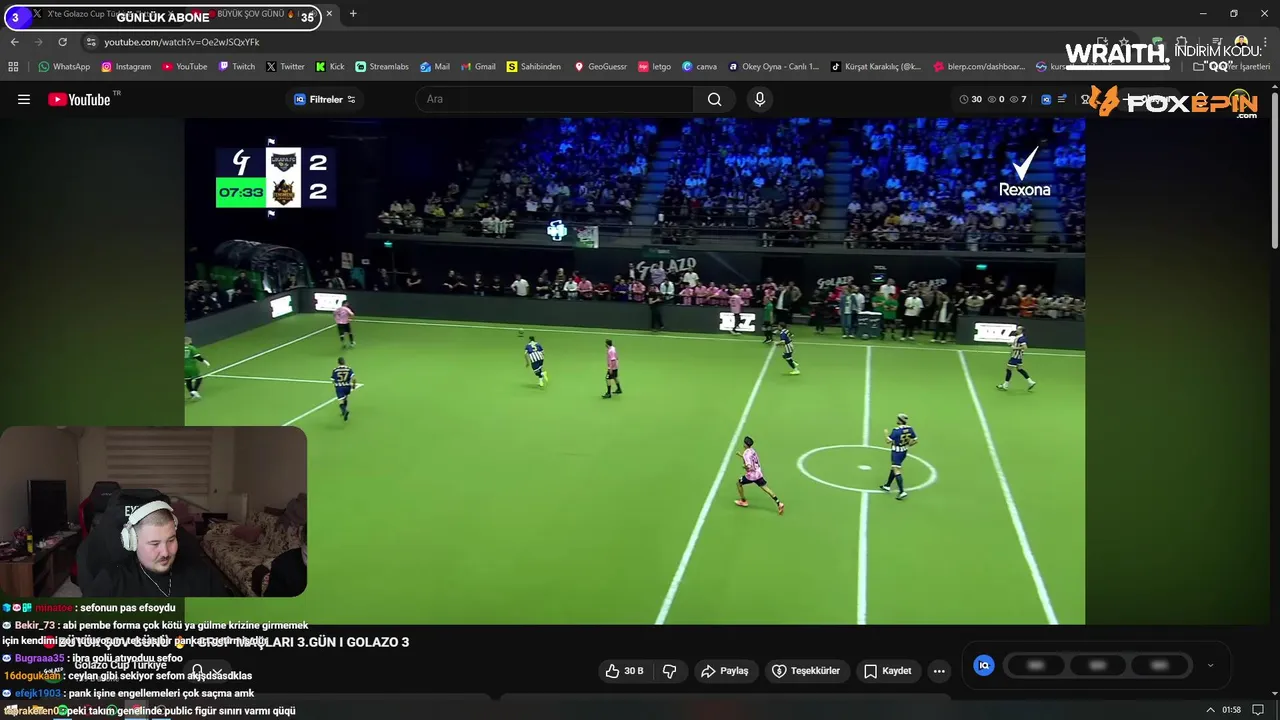
Task: Focus the Ara search field
Action: click(x=555, y=99)
